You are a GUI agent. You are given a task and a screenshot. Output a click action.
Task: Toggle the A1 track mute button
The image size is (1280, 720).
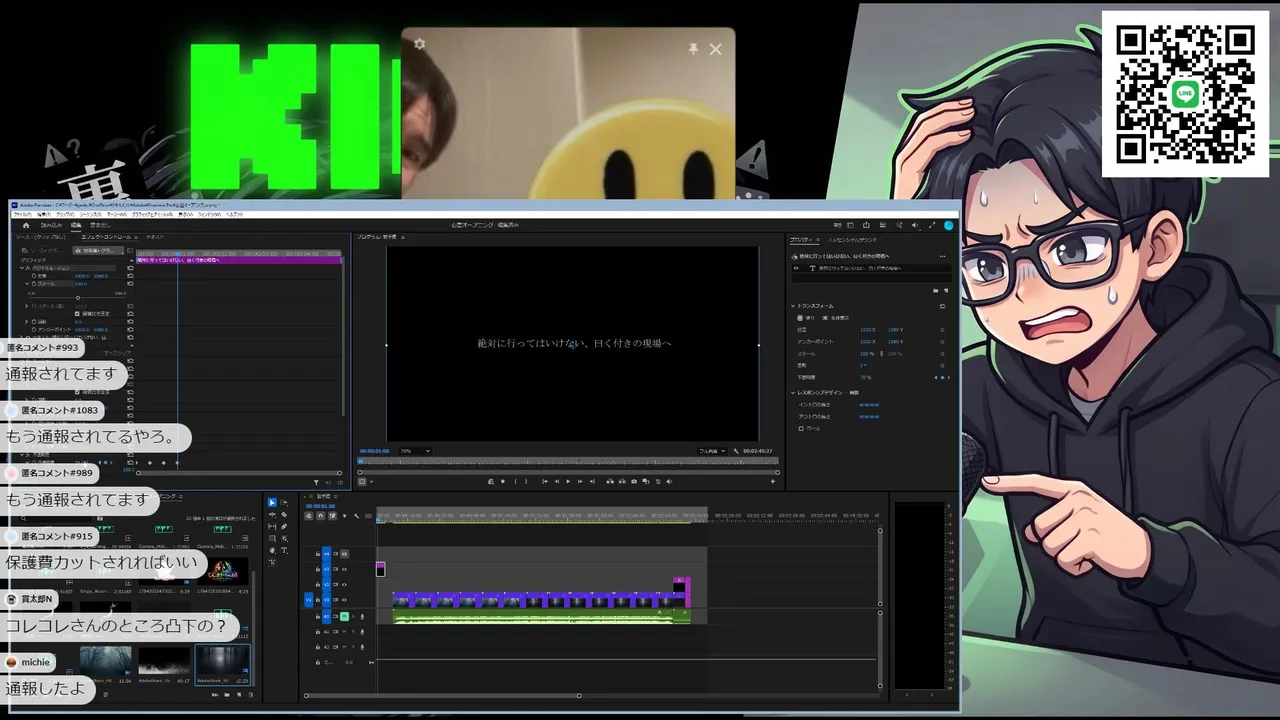coord(344,616)
